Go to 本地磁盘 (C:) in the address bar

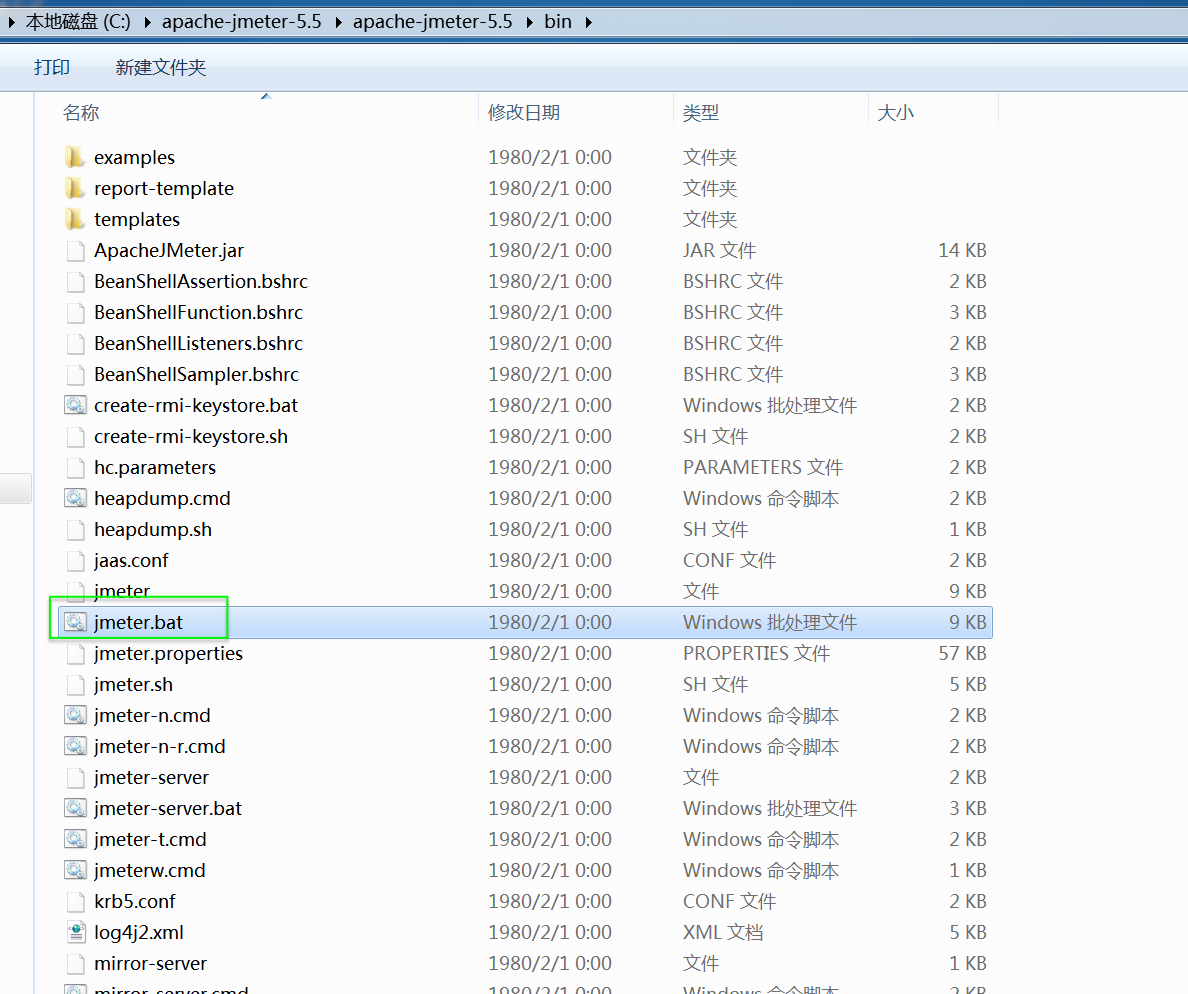point(78,21)
